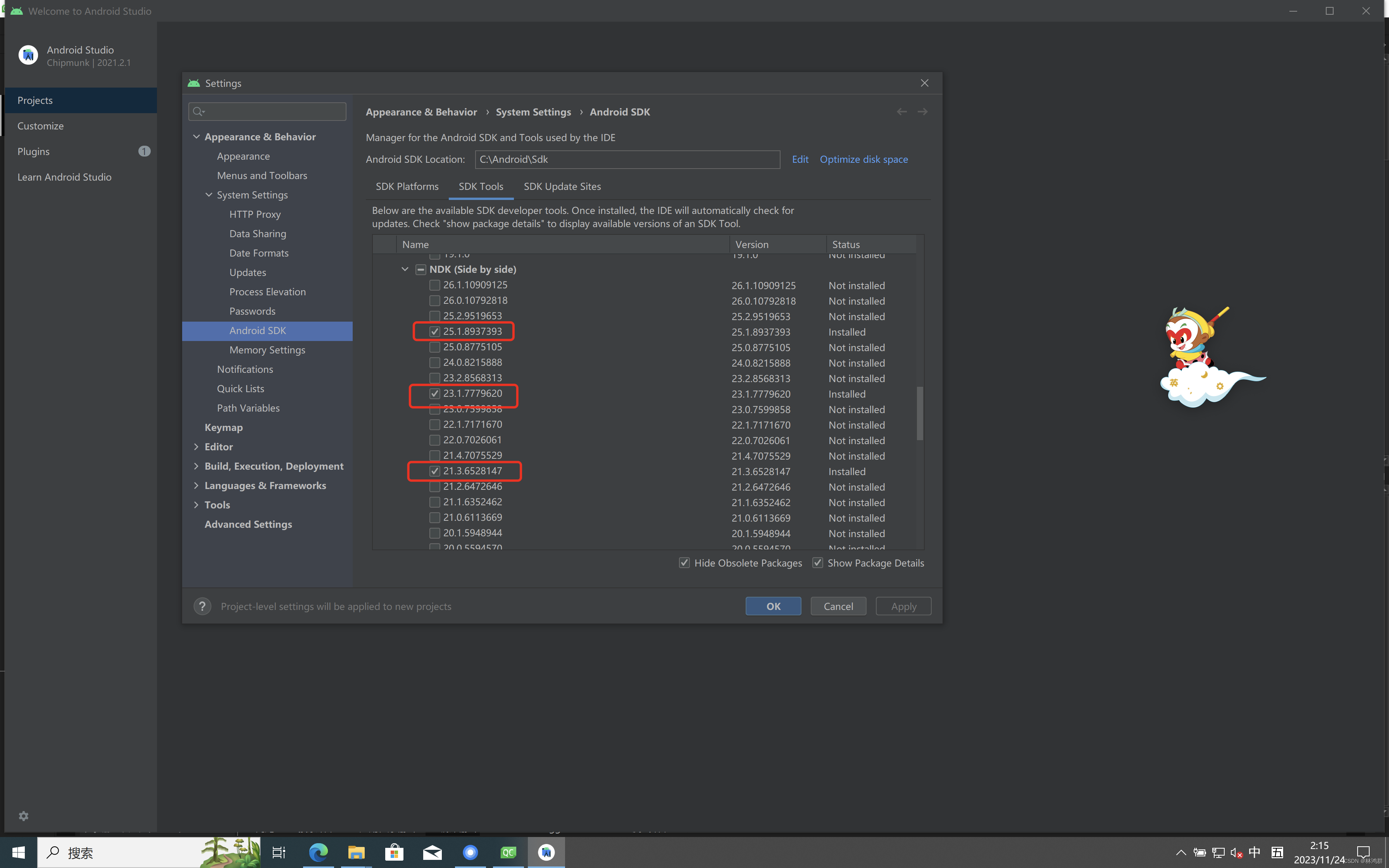Image resolution: width=1389 pixels, height=868 pixels.
Task: Show hidden system tray icons
Action: [1180, 852]
